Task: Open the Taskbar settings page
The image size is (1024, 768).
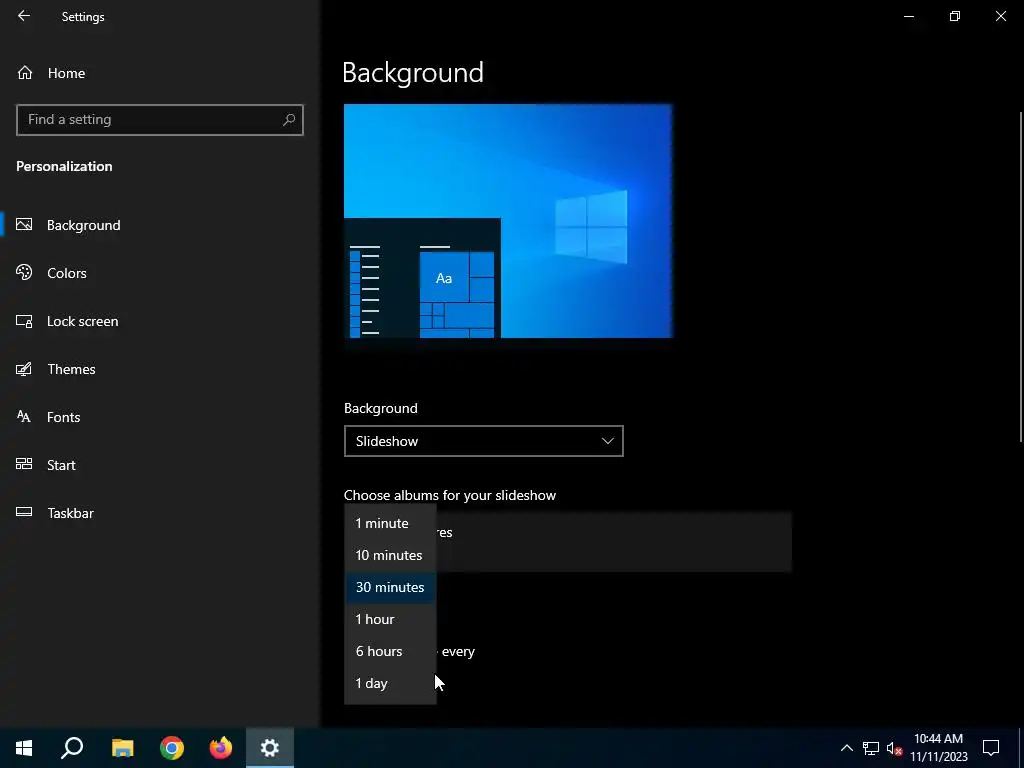Action: click(159, 513)
